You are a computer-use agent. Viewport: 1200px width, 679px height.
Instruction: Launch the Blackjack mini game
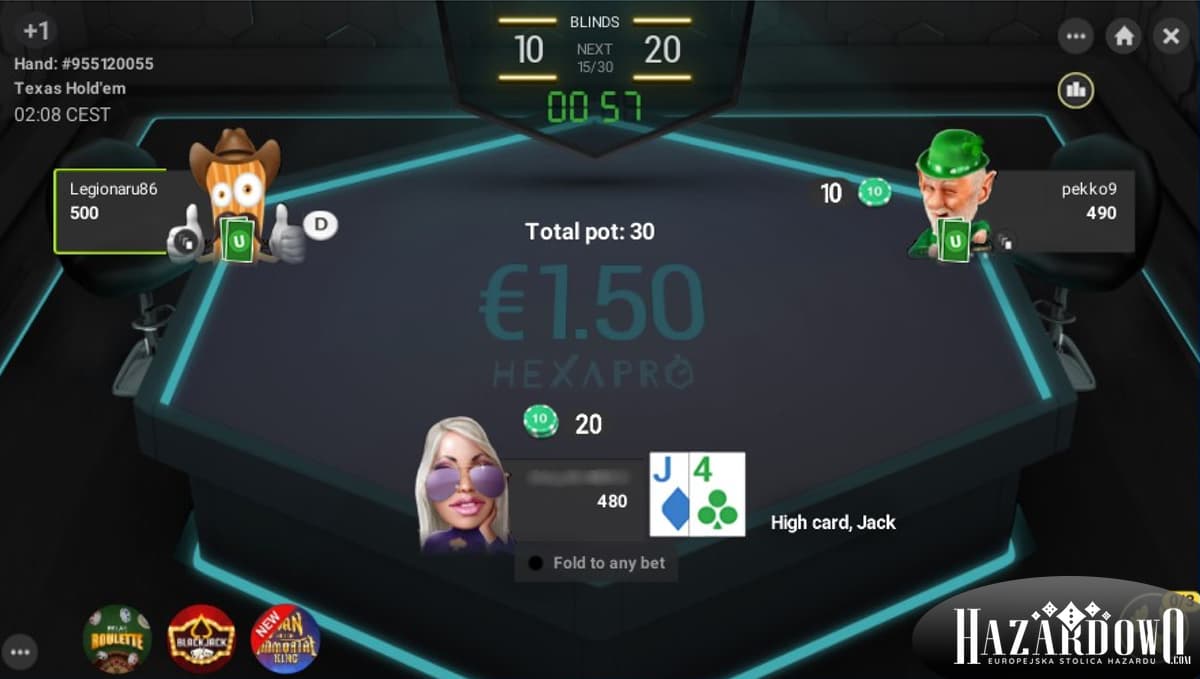tap(201, 638)
